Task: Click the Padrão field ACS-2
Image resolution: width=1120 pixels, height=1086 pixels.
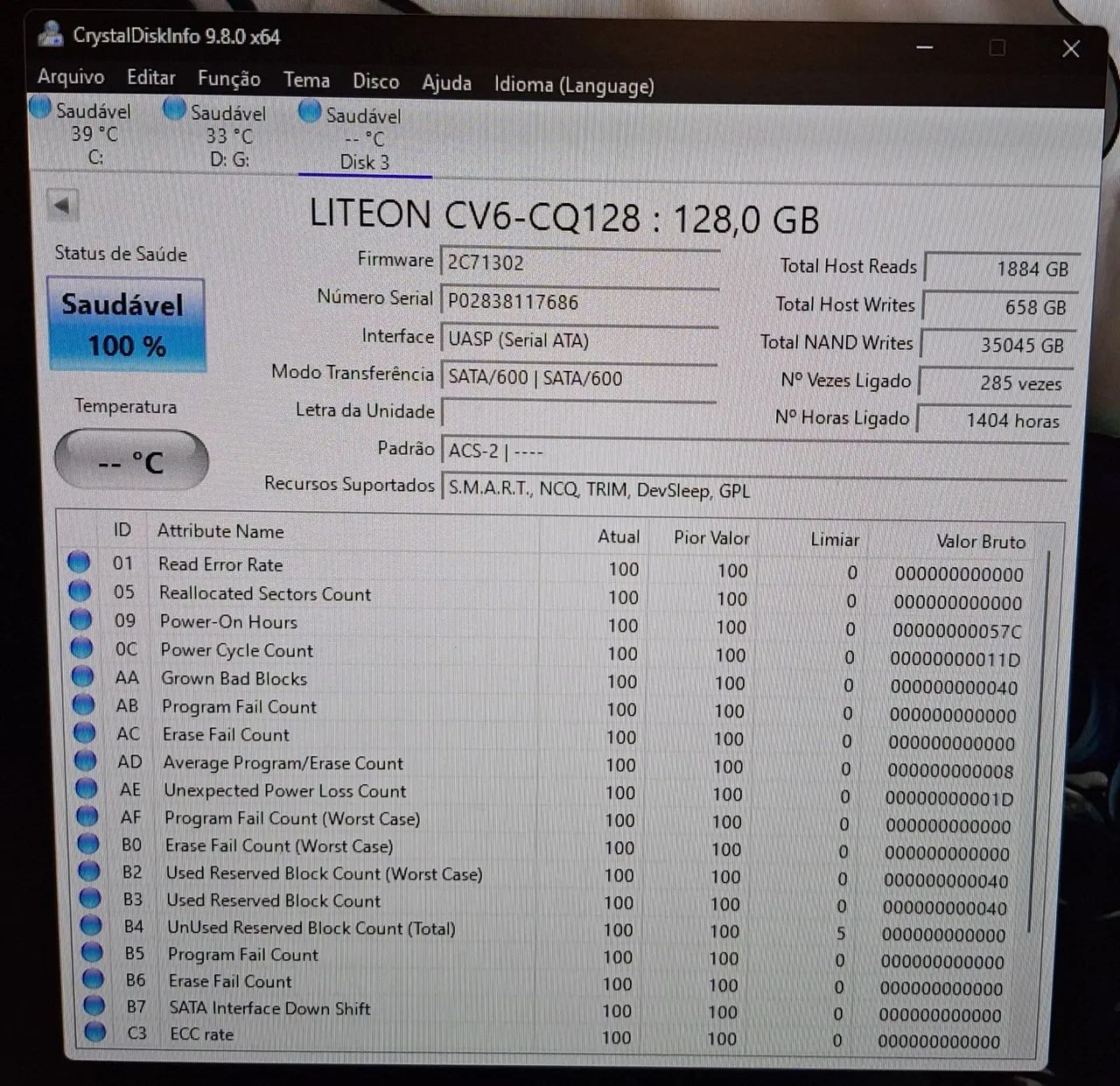Action: point(754,451)
